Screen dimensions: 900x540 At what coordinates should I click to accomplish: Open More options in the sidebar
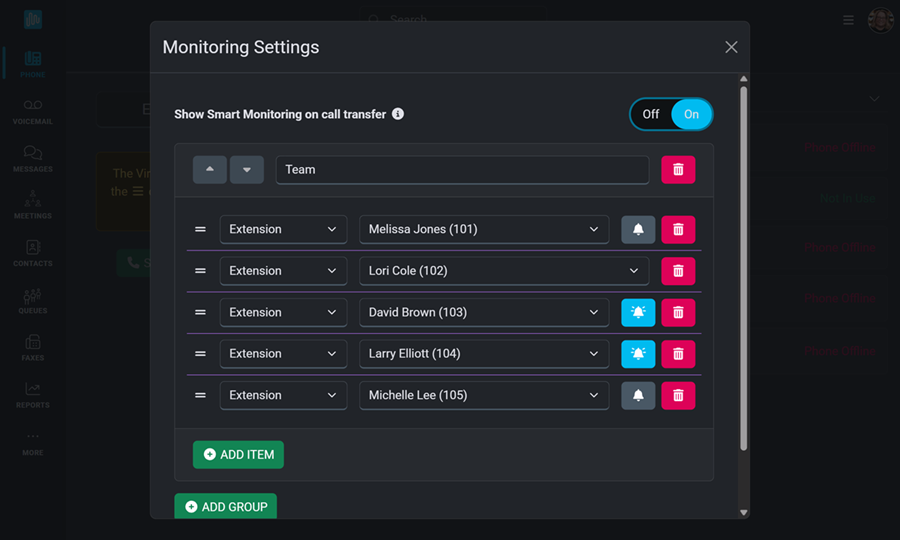(33, 443)
